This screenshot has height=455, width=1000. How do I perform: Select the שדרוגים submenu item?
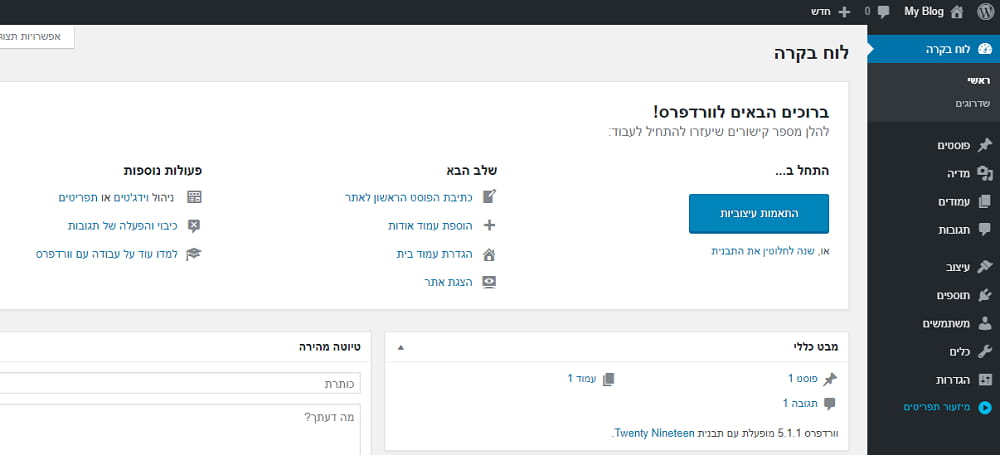972,103
